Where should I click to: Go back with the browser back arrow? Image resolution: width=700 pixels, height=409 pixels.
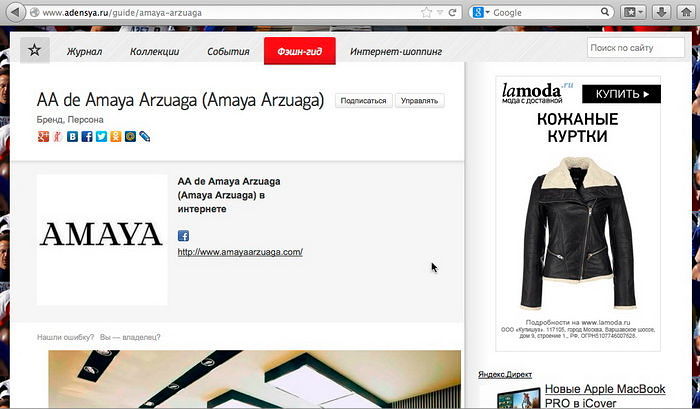tap(15, 12)
